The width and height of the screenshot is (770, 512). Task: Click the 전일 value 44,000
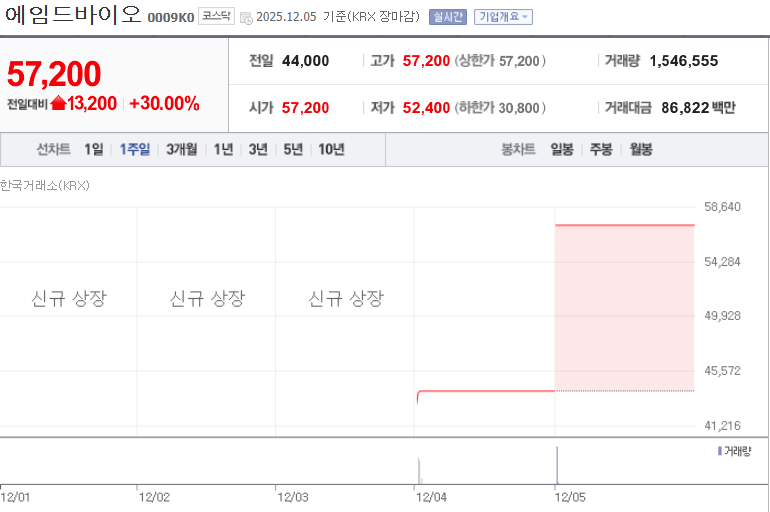click(x=305, y=61)
